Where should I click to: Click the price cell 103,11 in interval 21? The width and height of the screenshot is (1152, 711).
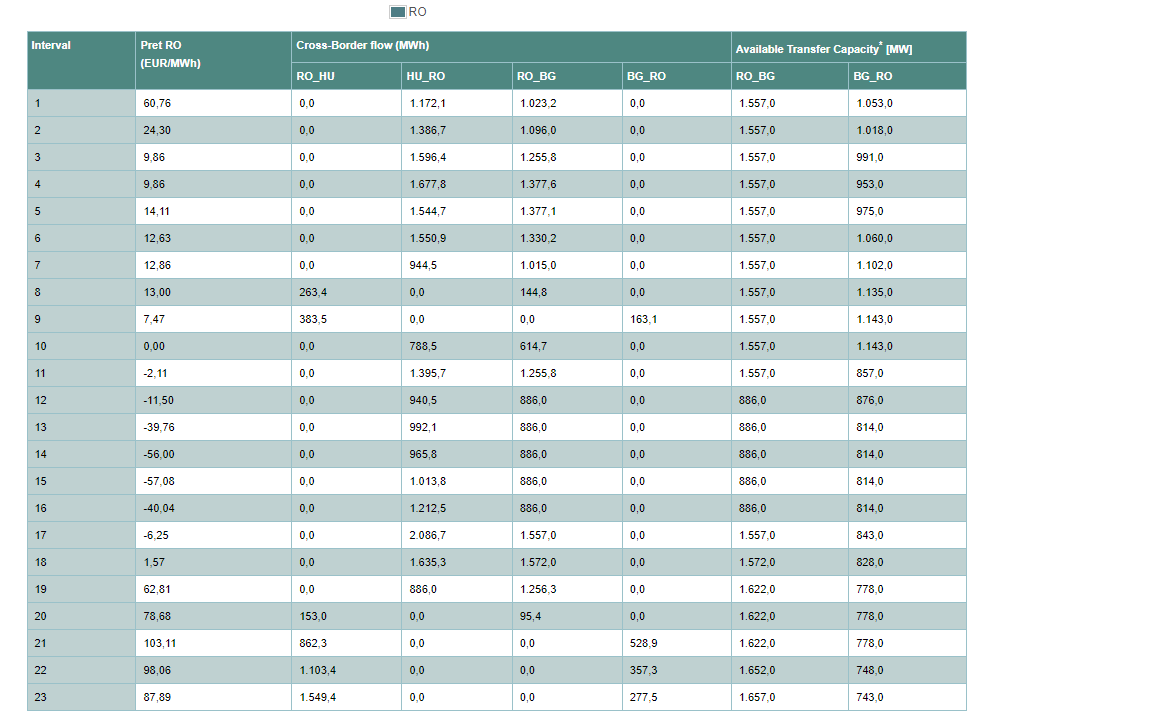click(x=160, y=643)
